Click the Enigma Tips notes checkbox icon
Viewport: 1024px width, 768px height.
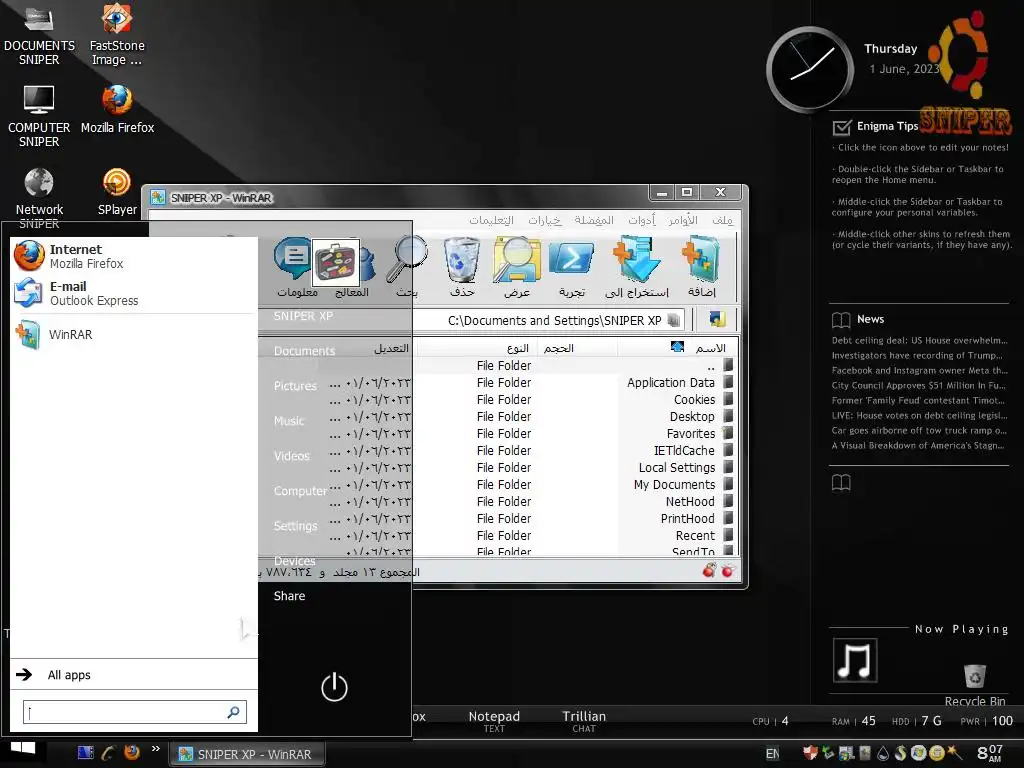tap(842, 127)
